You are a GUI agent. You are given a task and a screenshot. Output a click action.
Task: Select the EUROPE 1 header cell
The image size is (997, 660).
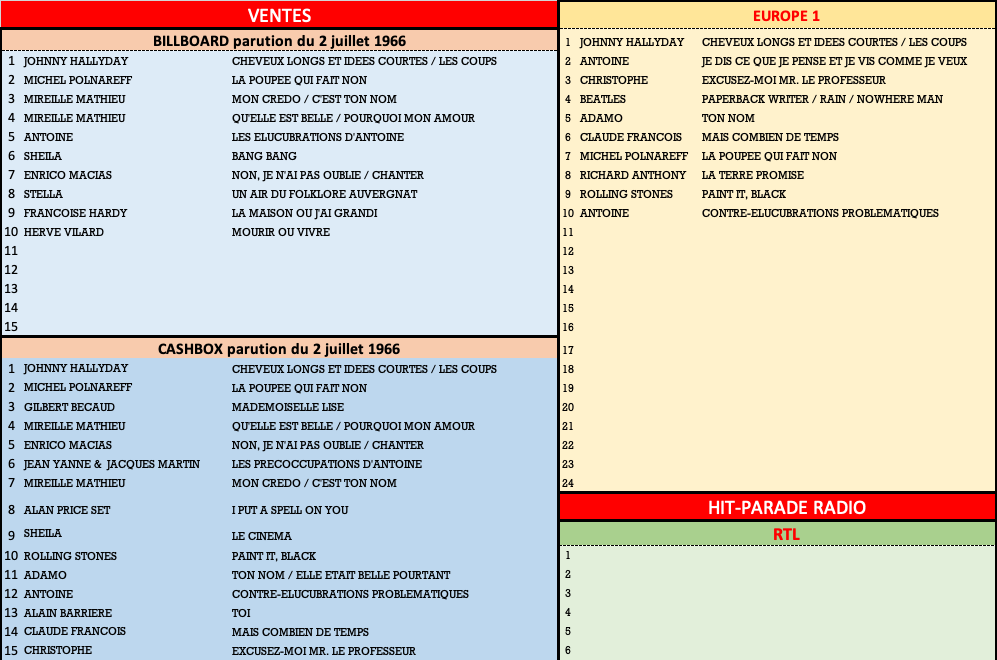click(786, 16)
